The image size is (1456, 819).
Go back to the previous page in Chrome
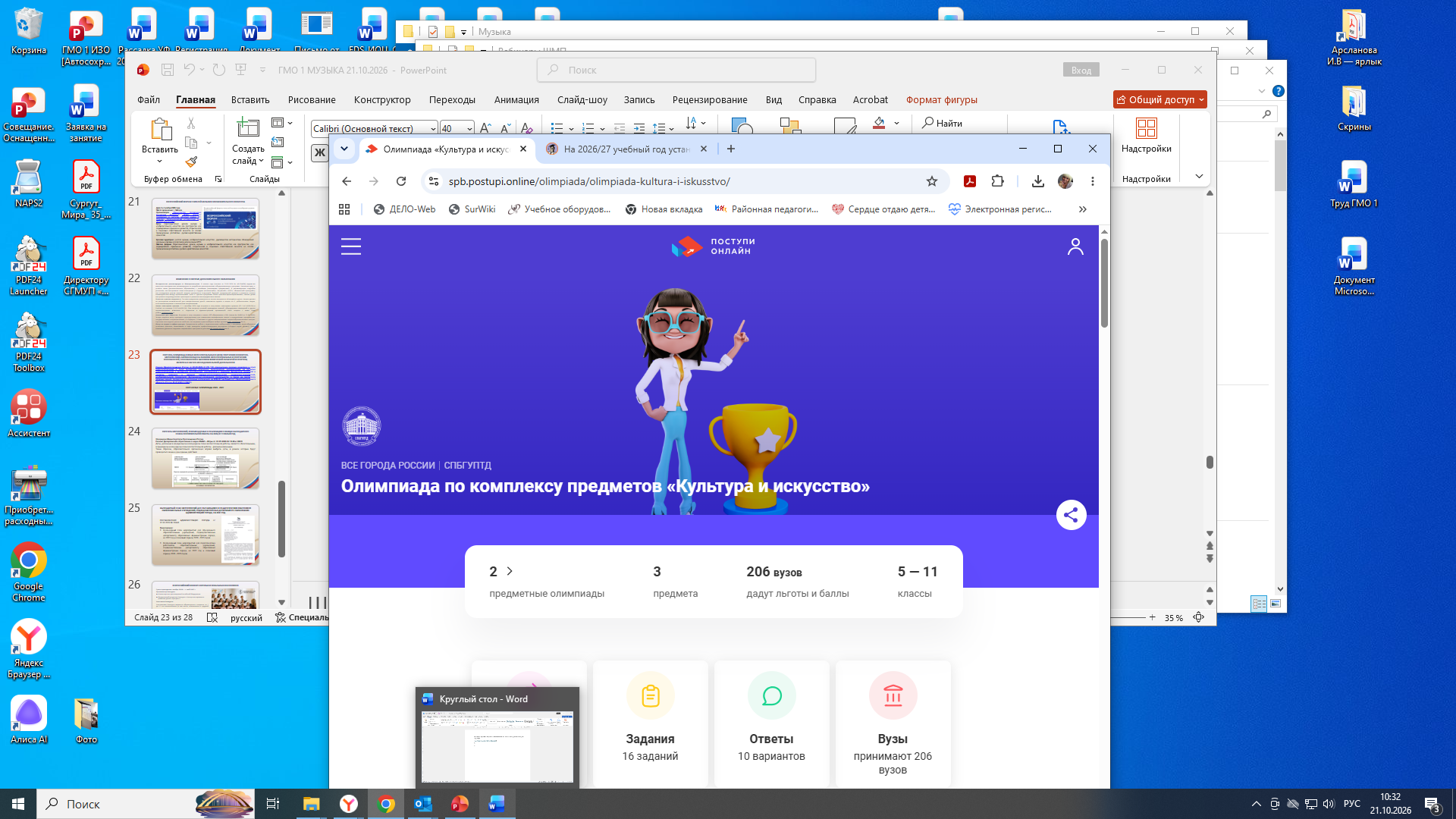click(347, 181)
